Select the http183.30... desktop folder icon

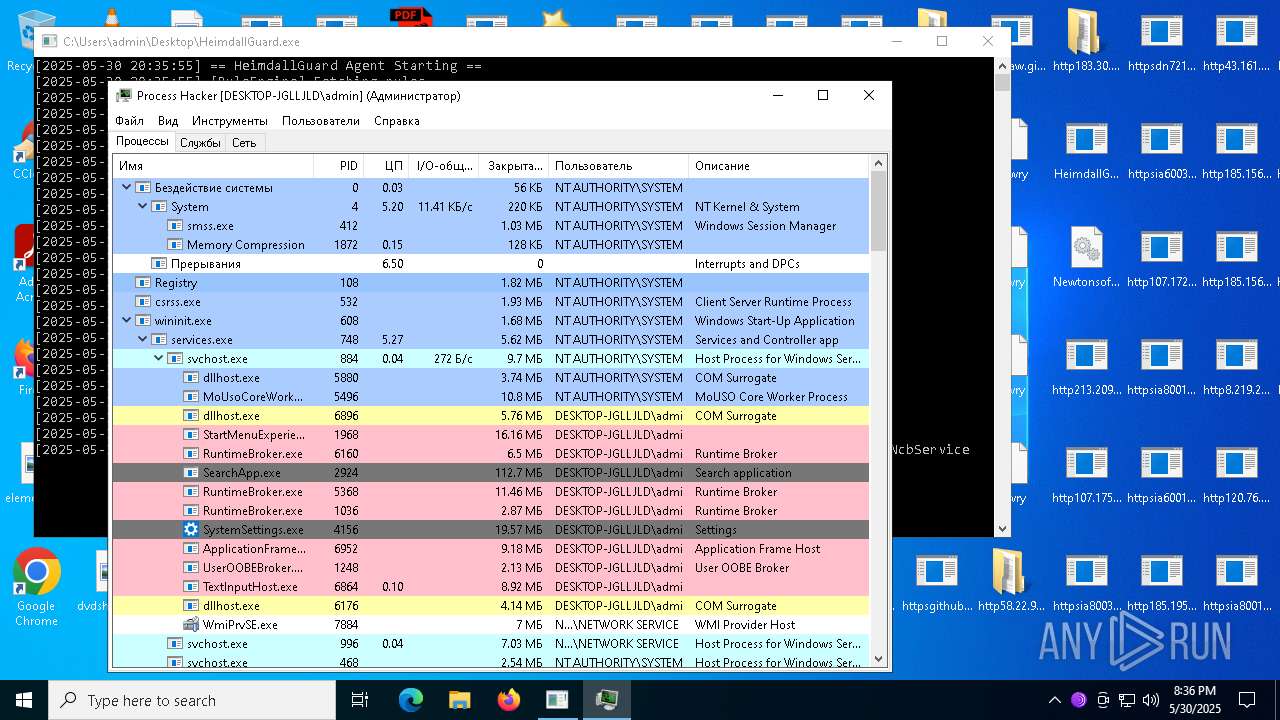point(1086,41)
